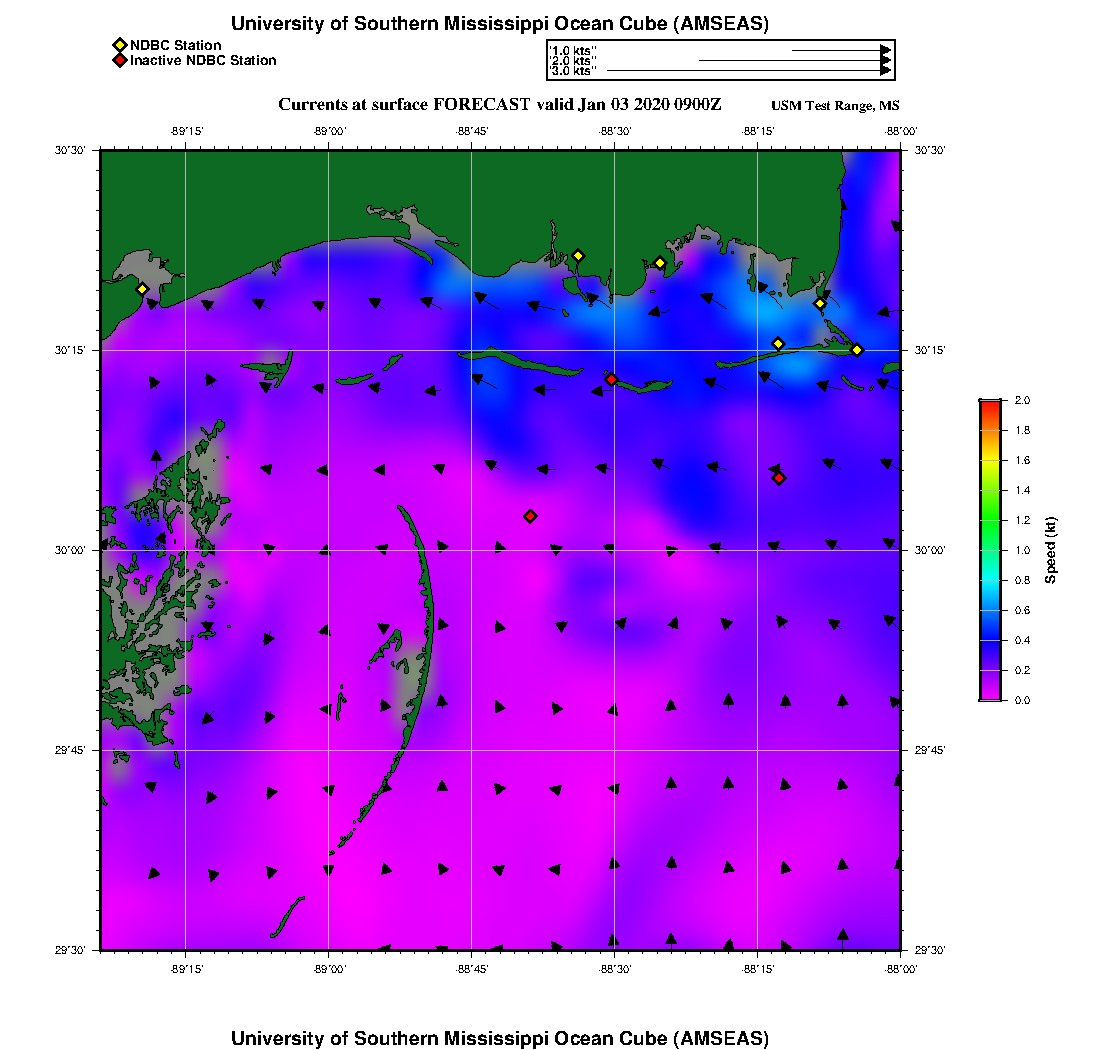Click red diamond icon in the legend
The width and height of the screenshot is (1100, 1050).
119,61
